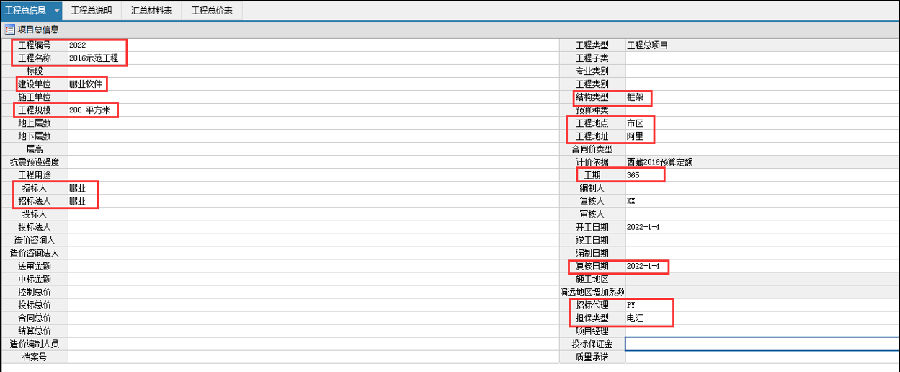The height and width of the screenshot is (372, 900).
Task: Edit the 工程名称 field with 2016示范工程
Action: (x=313, y=58)
